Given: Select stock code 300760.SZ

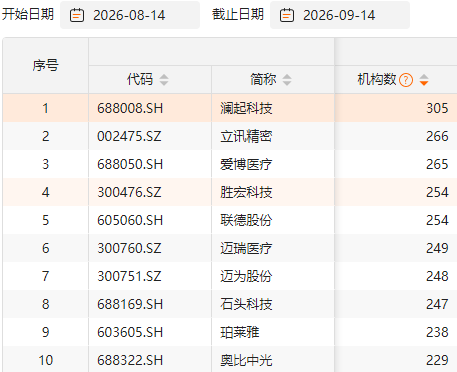Looking at the screenshot, I should [129, 248].
